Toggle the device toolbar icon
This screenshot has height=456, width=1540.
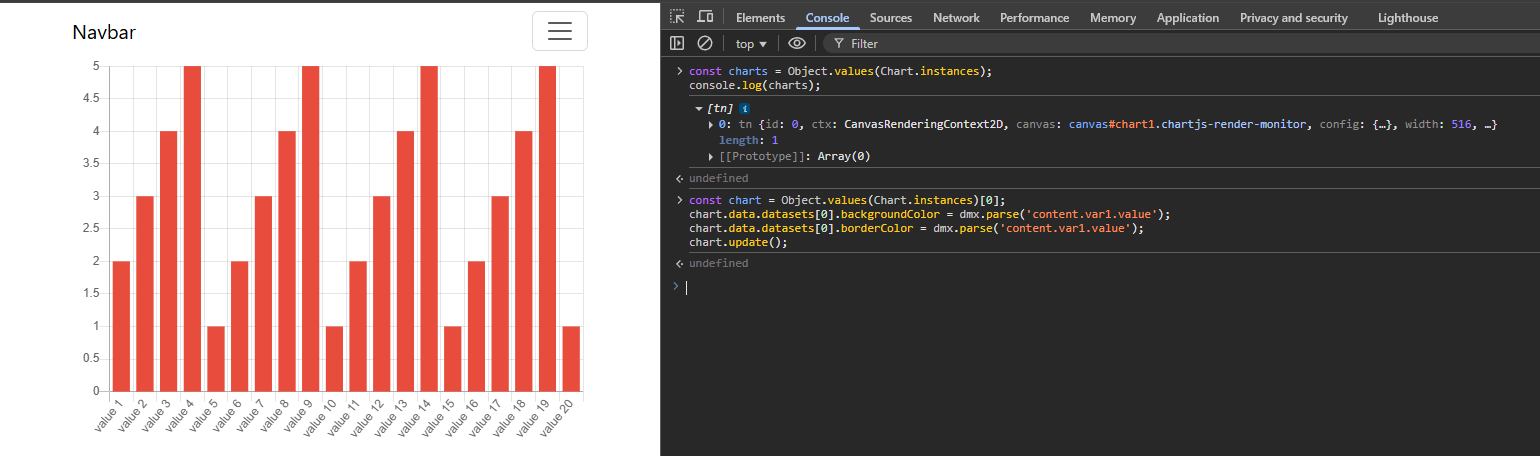tap(705, 17)
